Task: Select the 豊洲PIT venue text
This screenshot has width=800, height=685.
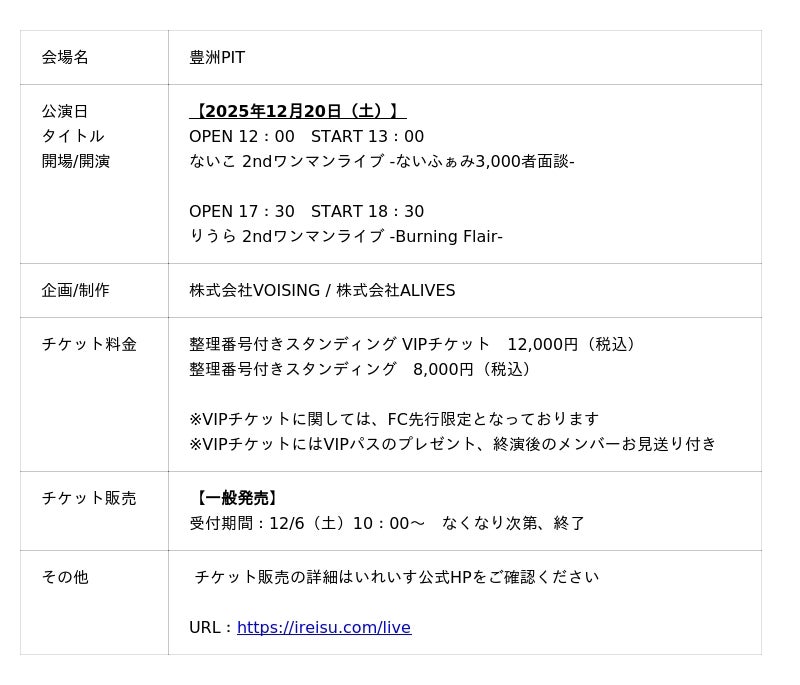Action: click(217, 58)
